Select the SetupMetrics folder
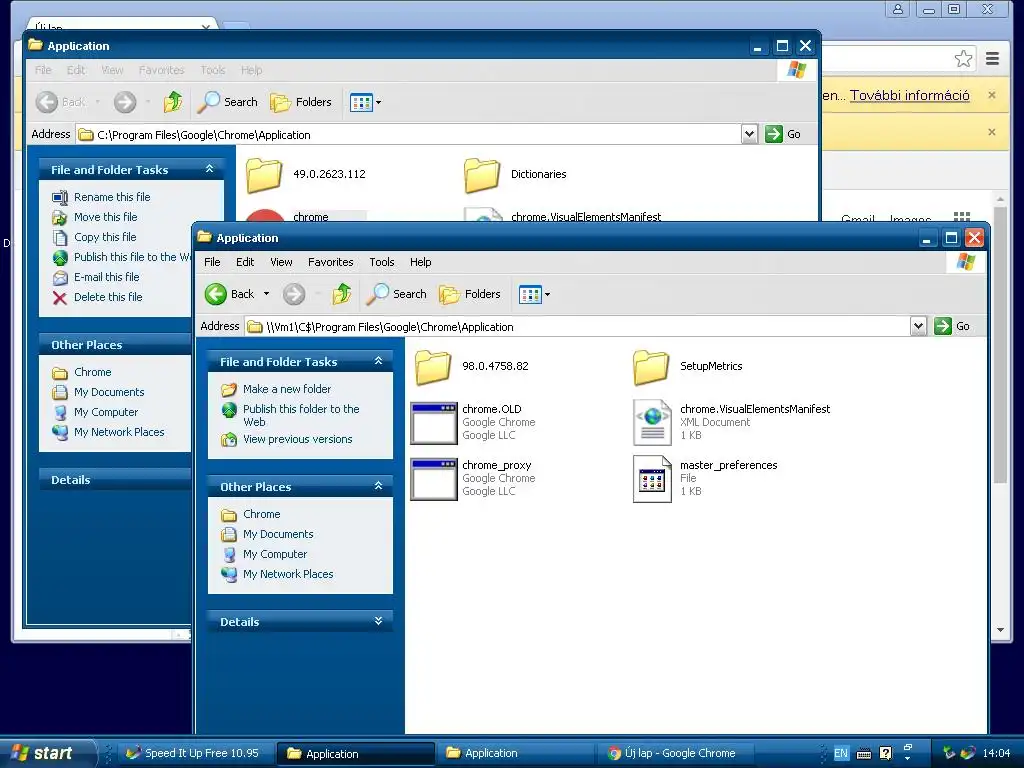 click(688, 366)
